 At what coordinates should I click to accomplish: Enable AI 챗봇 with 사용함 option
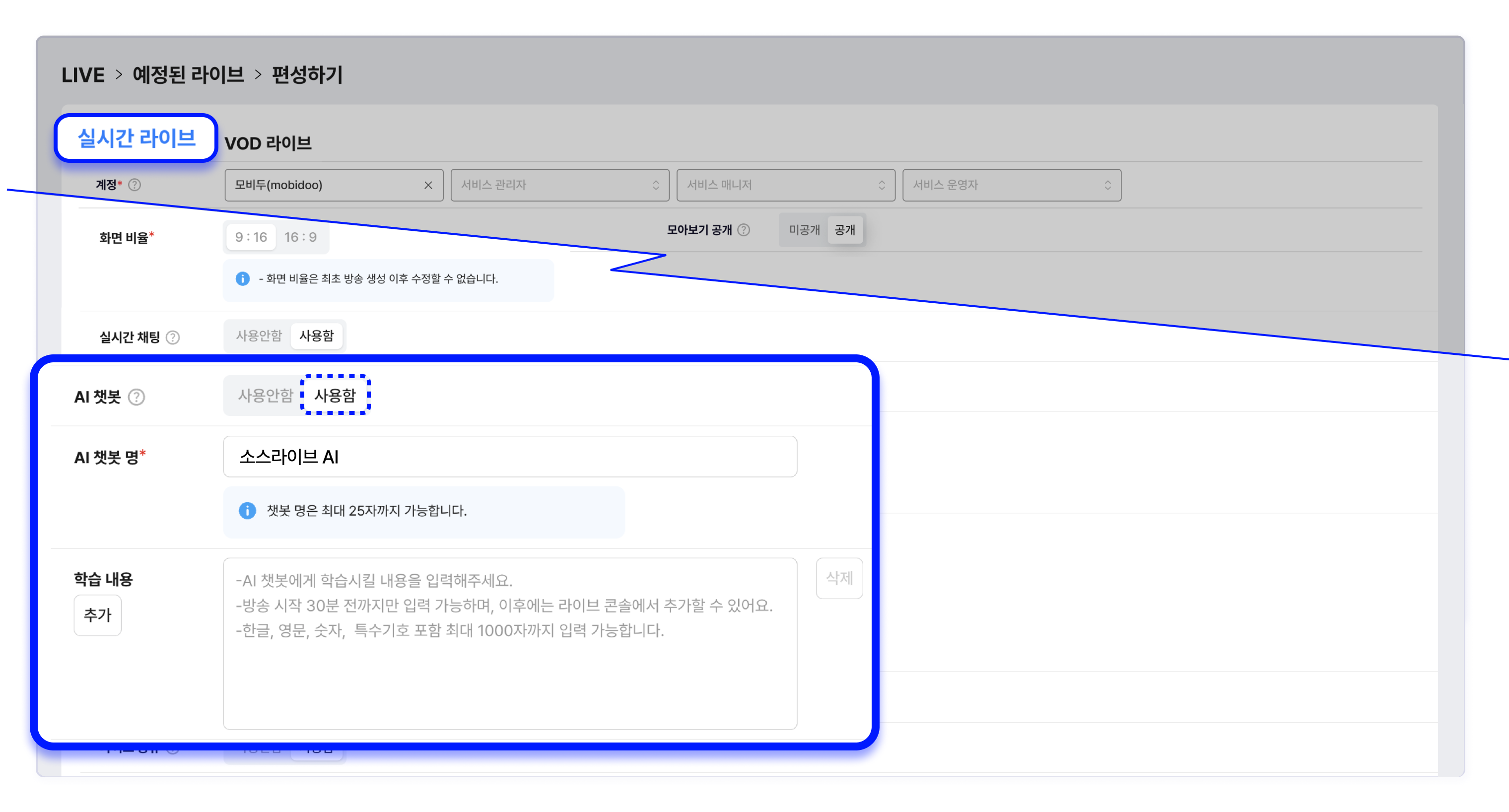tap(335, 396)
